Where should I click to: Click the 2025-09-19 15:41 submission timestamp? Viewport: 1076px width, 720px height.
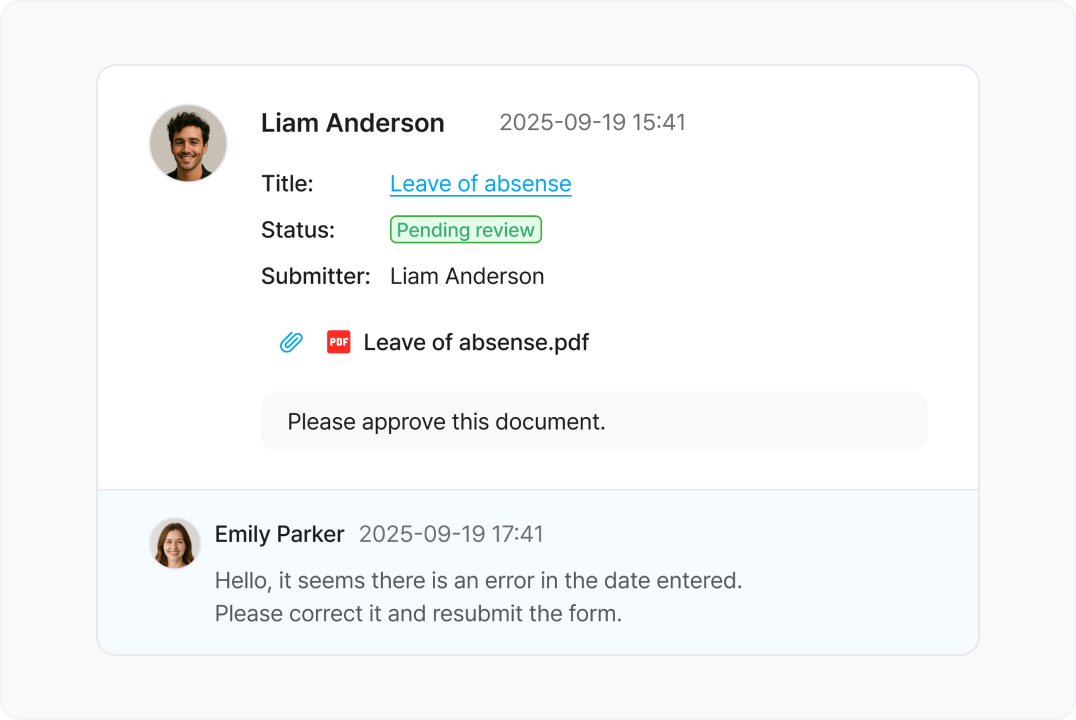click(x=592, y=123)
